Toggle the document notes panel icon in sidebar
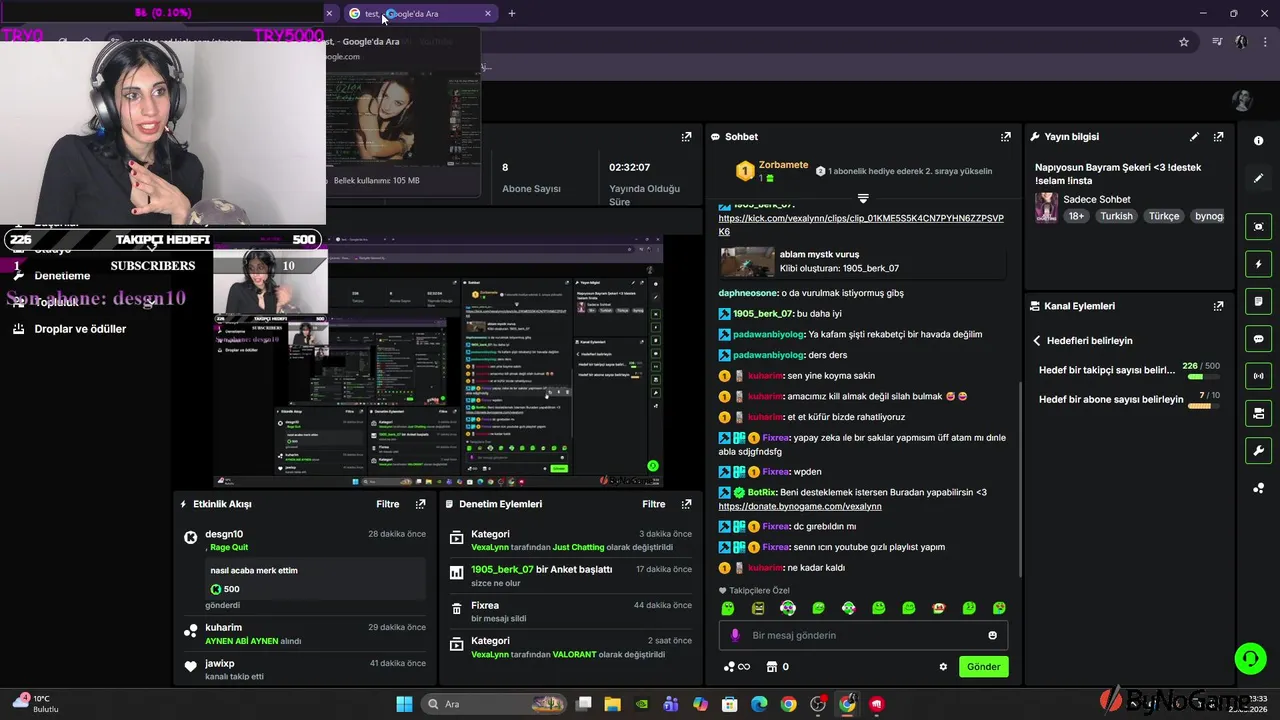The width and height of the screenshot is (1280, 720). click(1258, 301)
